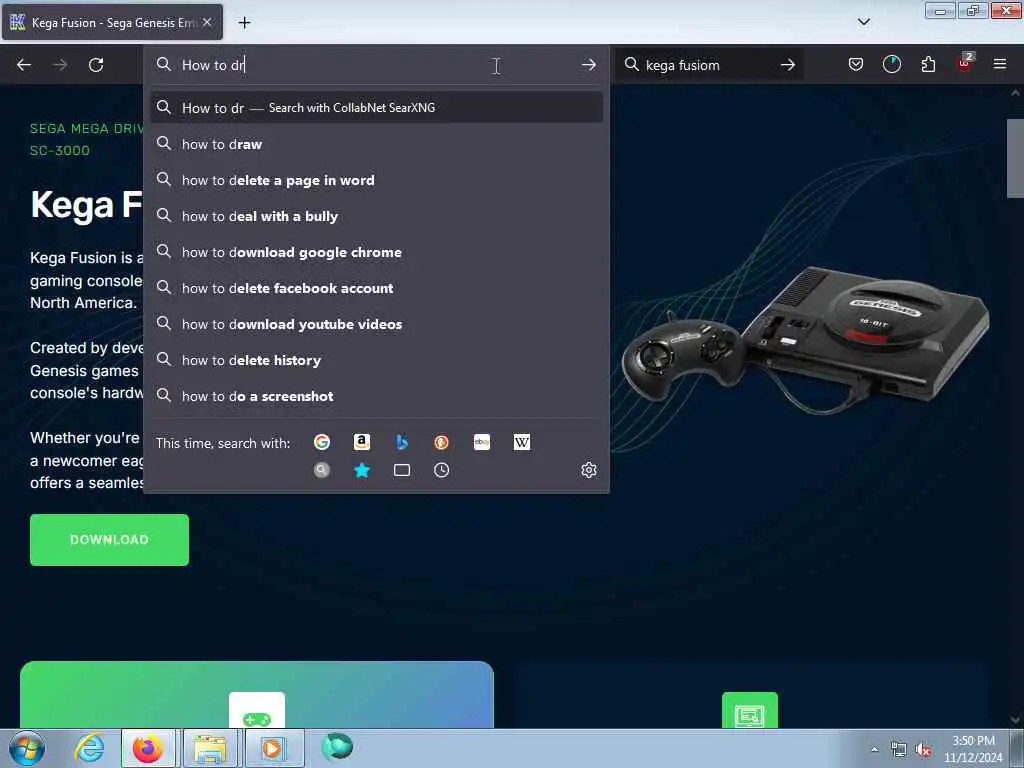Choose suggestion 'how to delete a page in word'
The width and height of the screenshot is (1024, 768).
(x=377, y=180)
